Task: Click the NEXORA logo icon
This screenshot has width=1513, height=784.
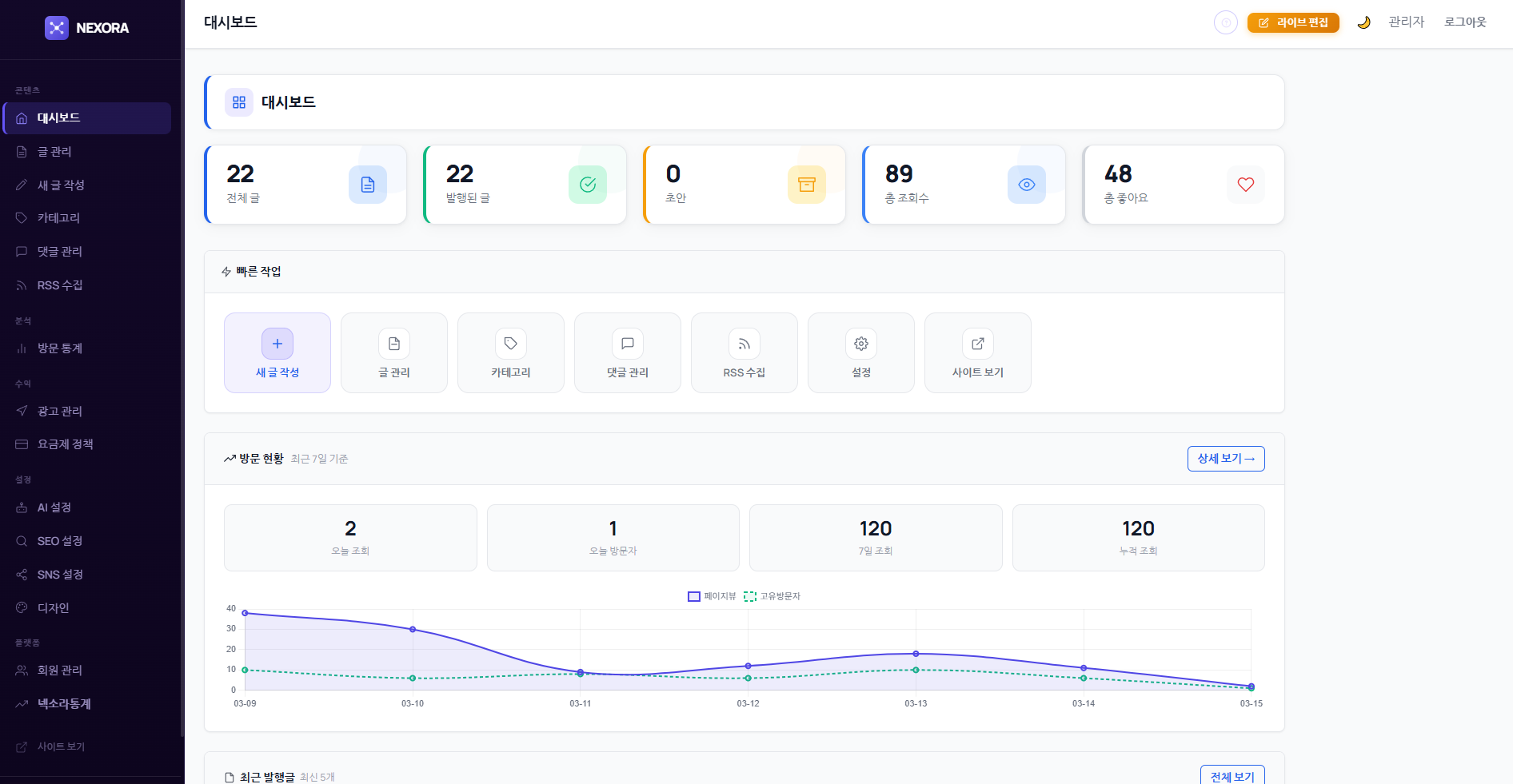Action: click(x=57, y=28)
